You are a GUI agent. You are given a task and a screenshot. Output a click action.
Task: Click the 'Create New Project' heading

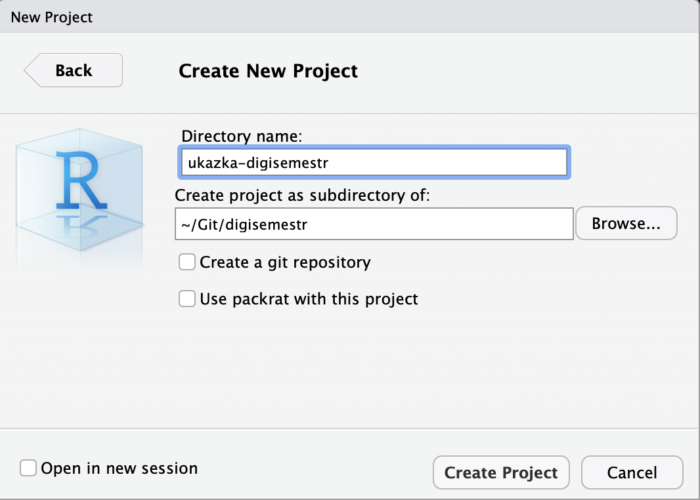coord(268,71)
